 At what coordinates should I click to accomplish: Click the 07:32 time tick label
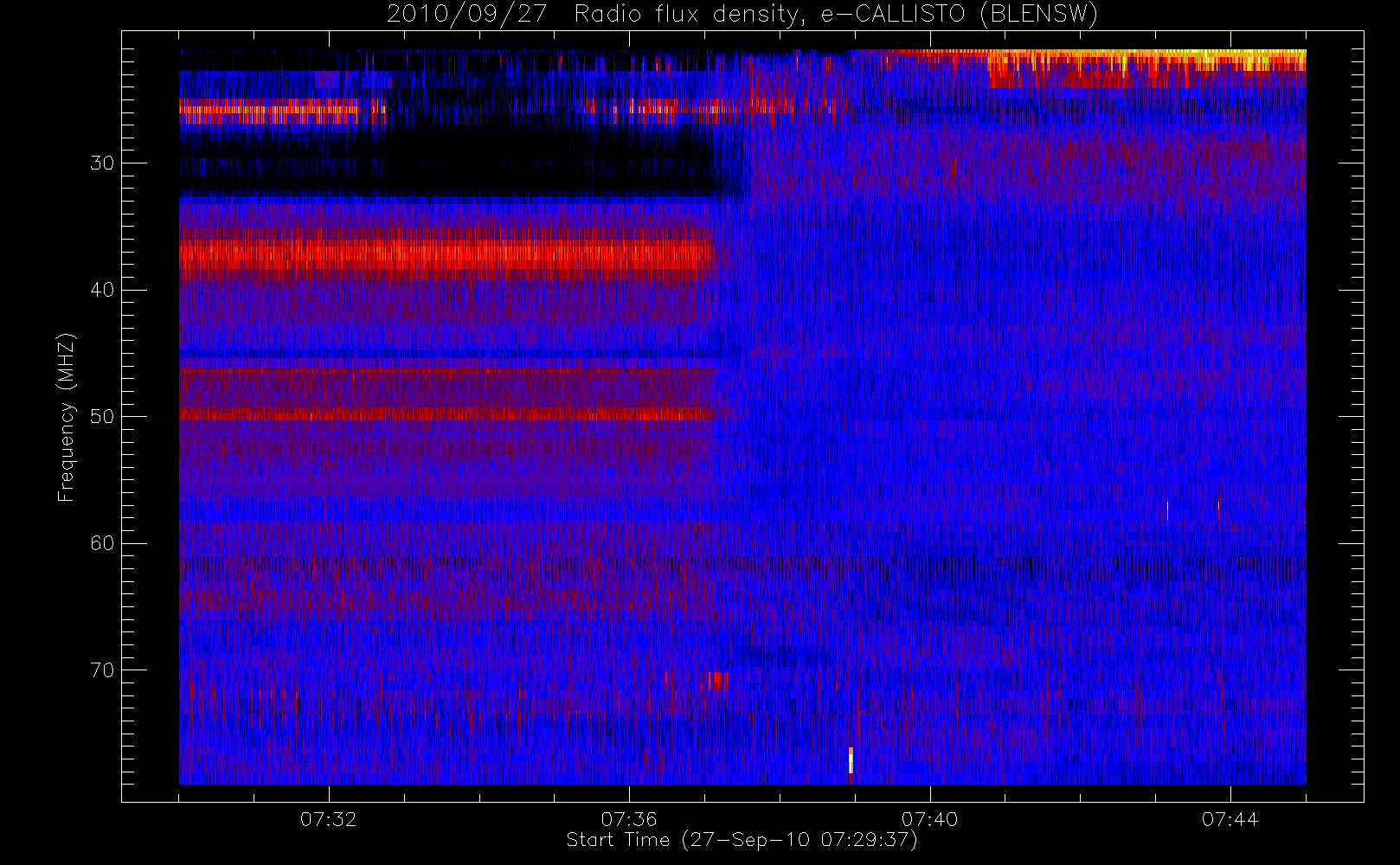click(329, 819)
